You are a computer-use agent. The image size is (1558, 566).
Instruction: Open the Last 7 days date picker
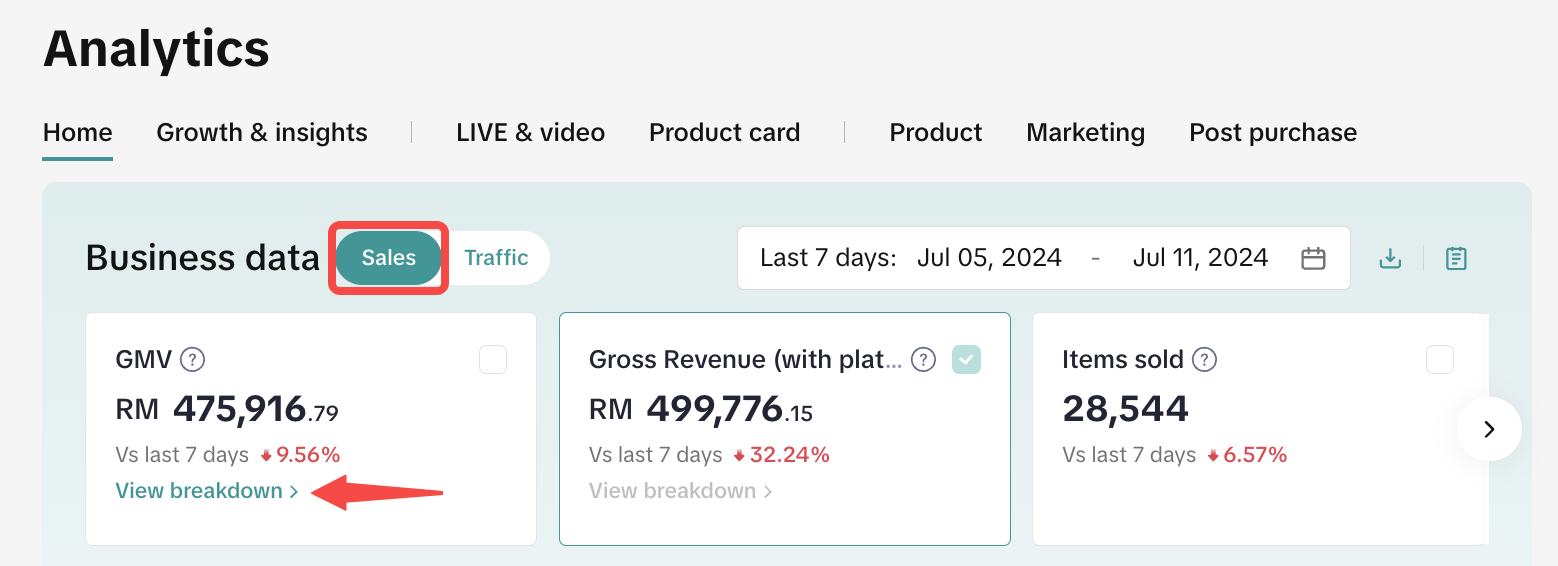coord(828,258)
